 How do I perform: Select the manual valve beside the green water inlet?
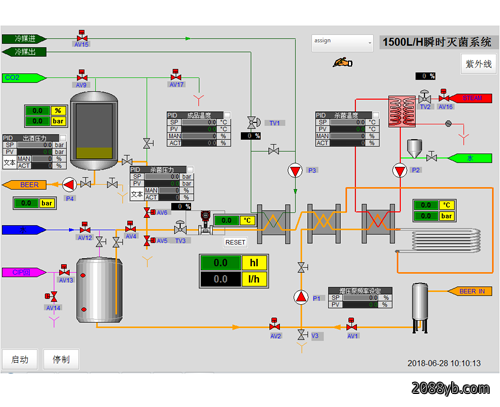(431, 156)
